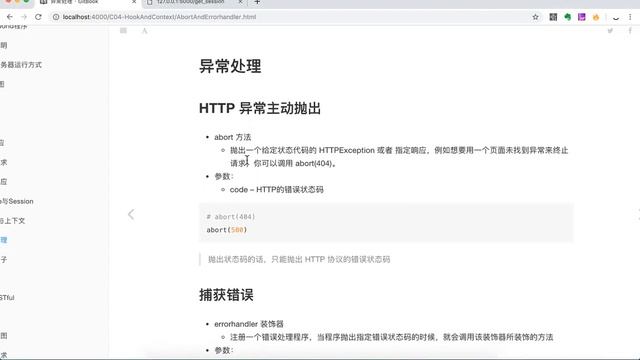
Task: Share on Twitter via the bird icon
Action: (610, 31)
